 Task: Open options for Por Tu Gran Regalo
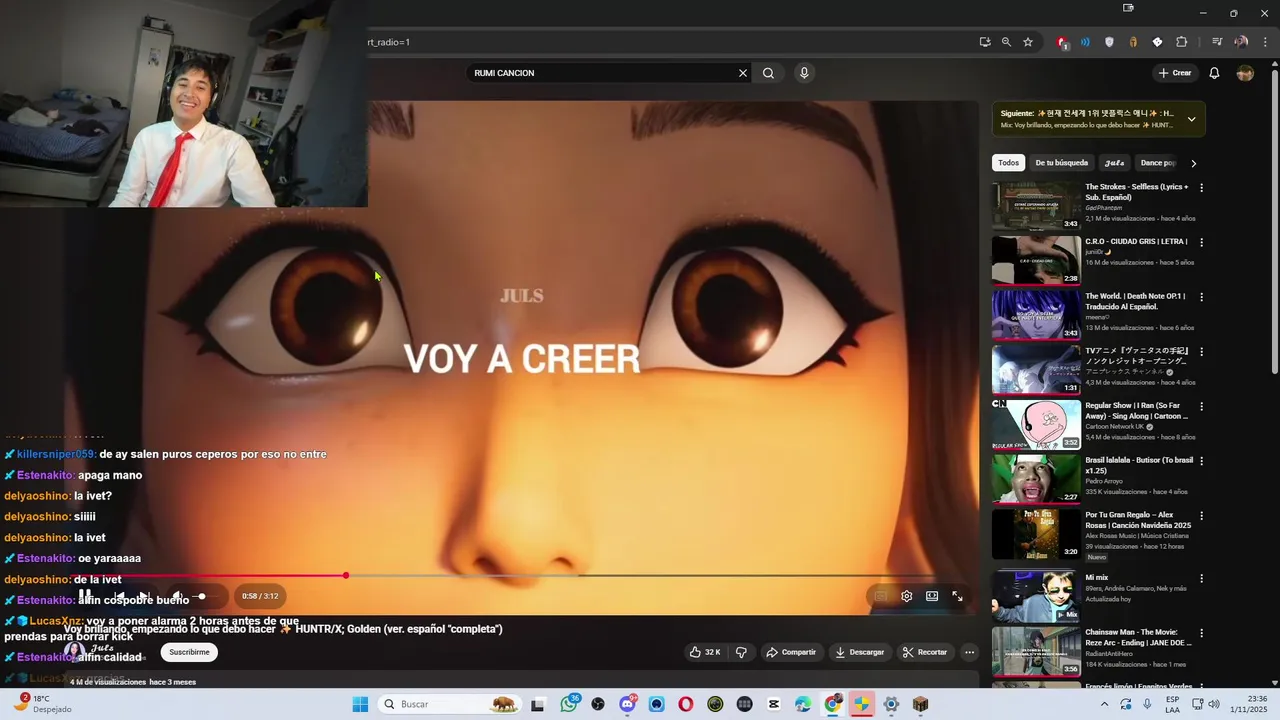coord(1201,517)
